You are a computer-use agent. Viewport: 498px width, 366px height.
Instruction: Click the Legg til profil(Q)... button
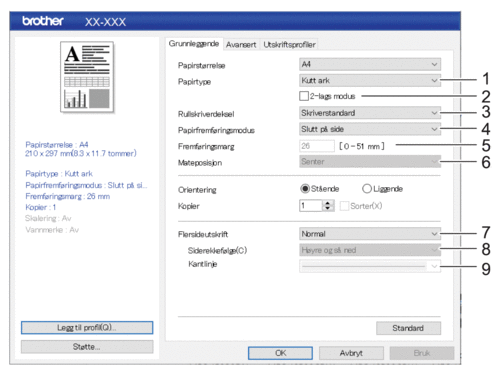point(87,328)
